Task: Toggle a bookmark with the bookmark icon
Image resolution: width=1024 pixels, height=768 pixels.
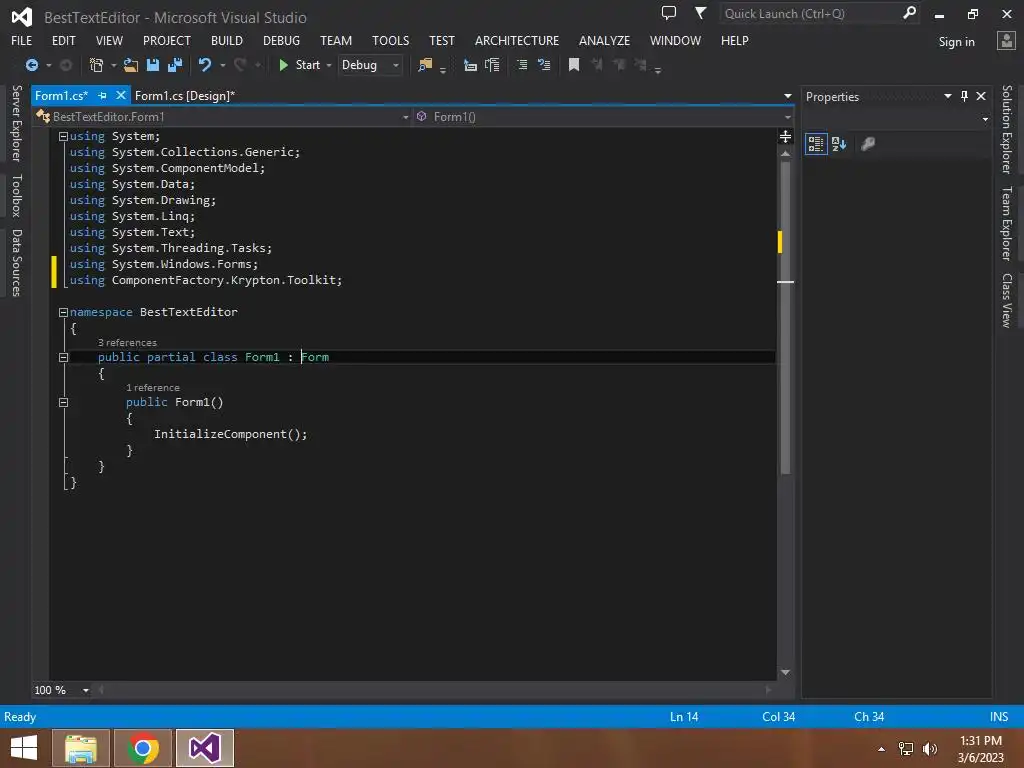Action: click(x=574, y=65)
